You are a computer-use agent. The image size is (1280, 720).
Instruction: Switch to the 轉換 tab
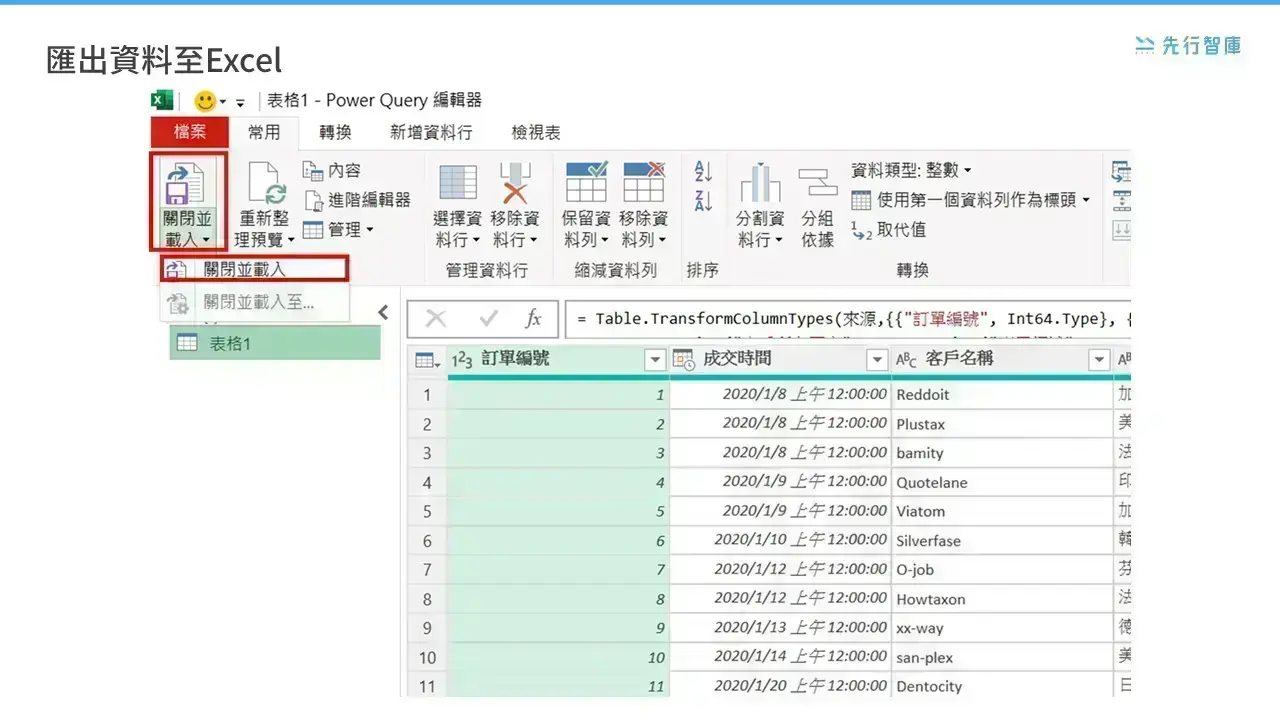336,132
